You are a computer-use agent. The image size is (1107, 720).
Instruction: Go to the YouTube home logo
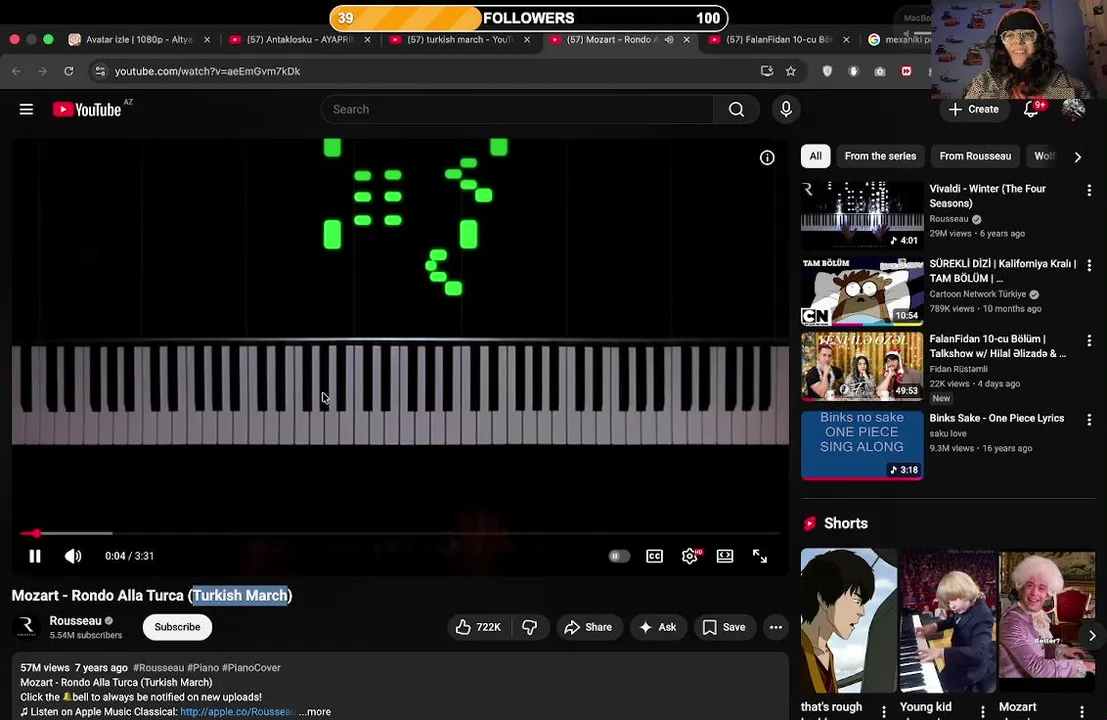[87, 109]
